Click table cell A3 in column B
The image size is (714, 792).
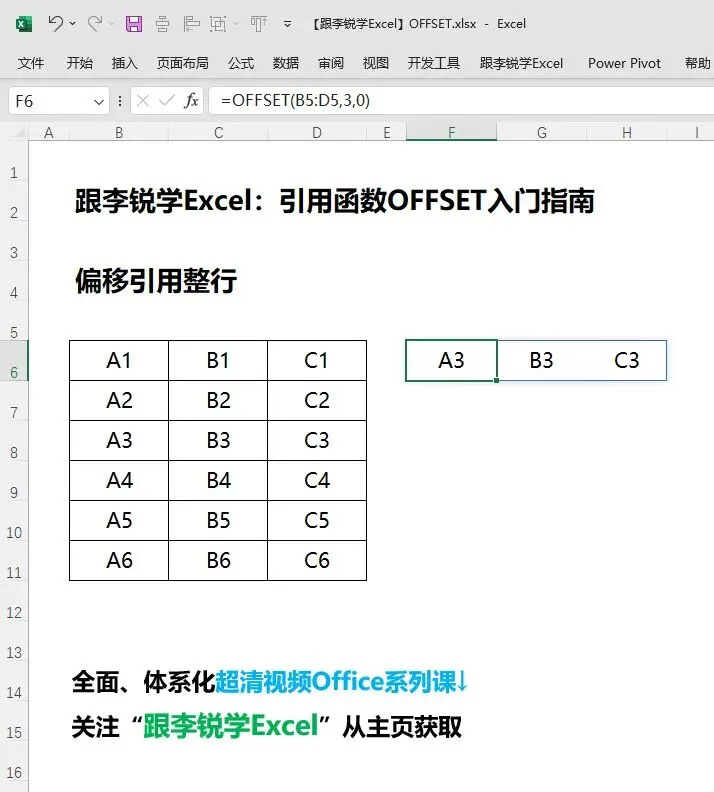[x=119, y=440]
